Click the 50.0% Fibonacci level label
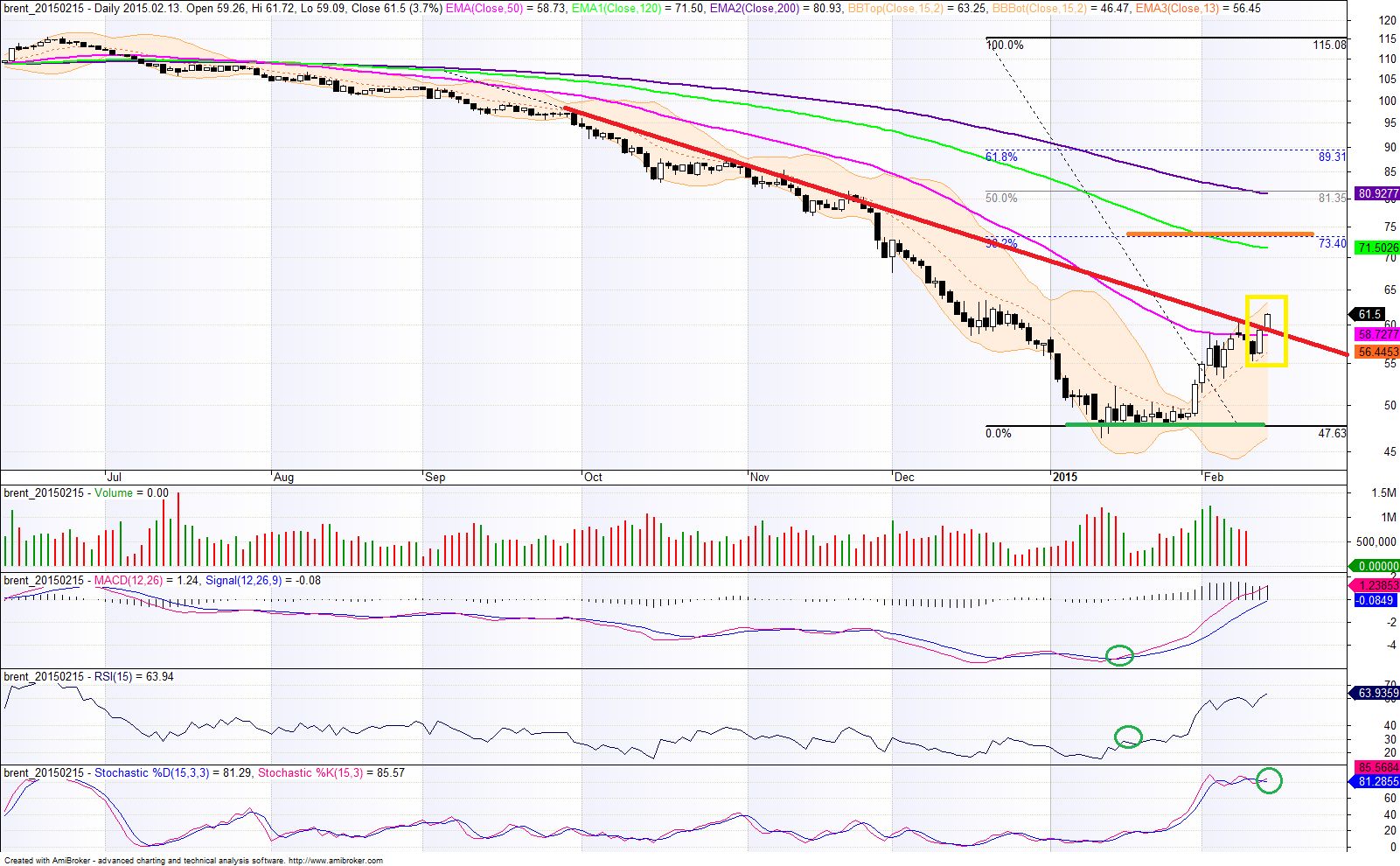Viewport: 1400px width, 866px height. point(1001,199)
